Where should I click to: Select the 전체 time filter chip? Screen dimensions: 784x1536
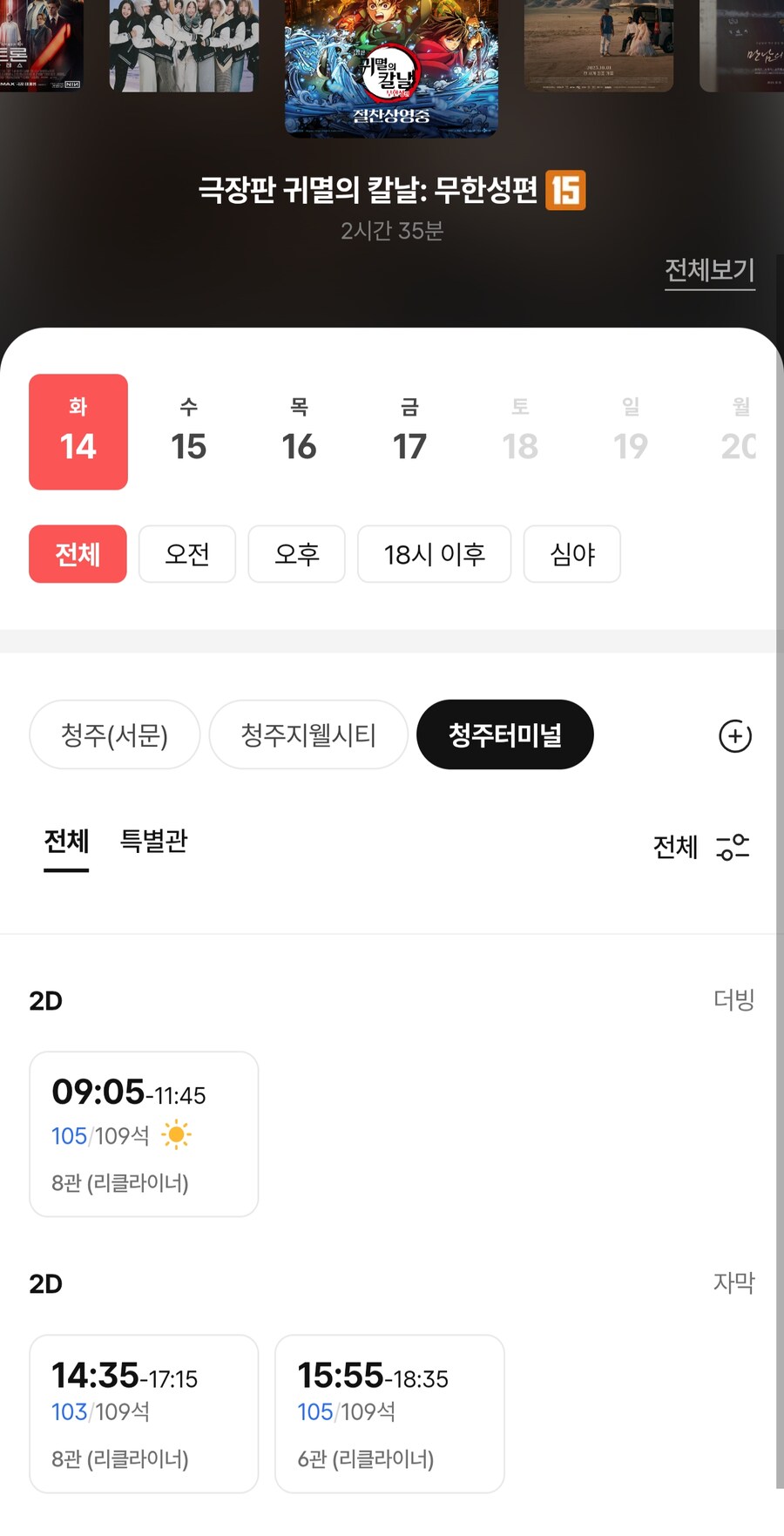[78, 554]
